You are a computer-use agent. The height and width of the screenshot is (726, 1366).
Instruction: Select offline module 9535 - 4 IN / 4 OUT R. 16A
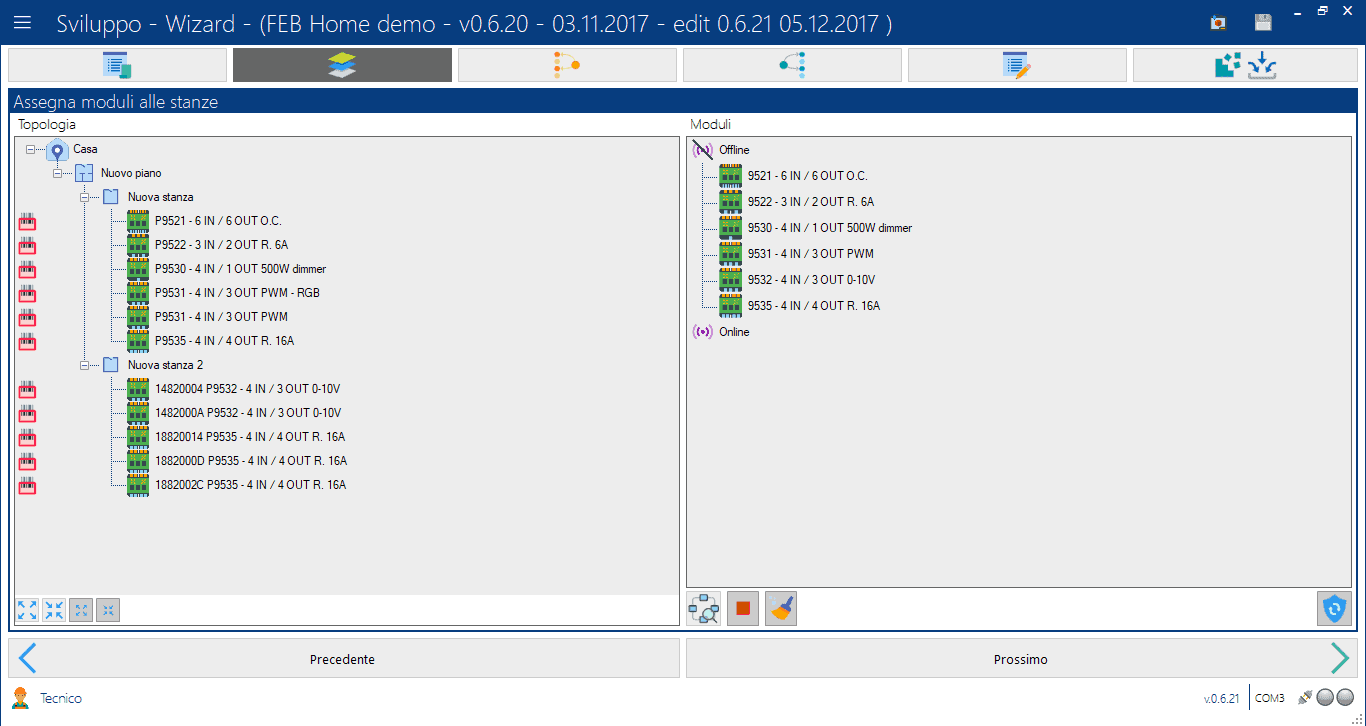[813, 306]
